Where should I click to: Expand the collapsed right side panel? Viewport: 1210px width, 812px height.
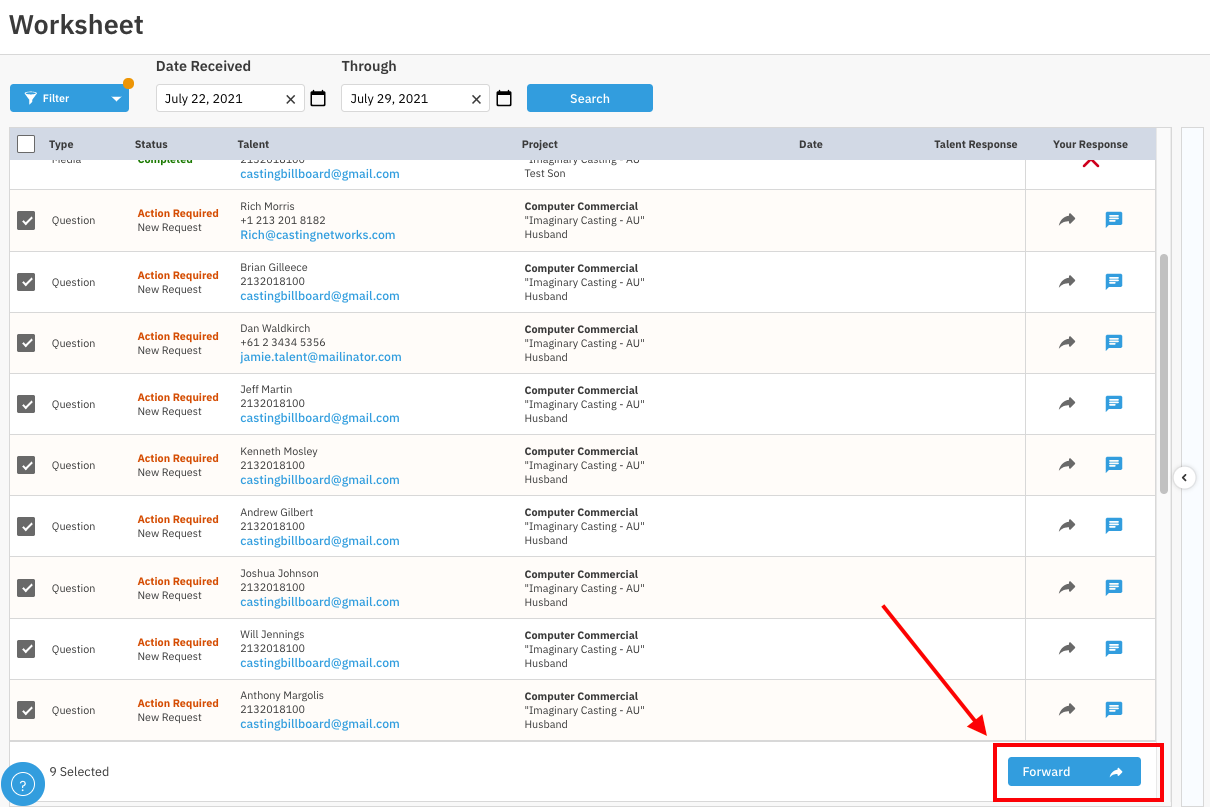click(1185, 478)
